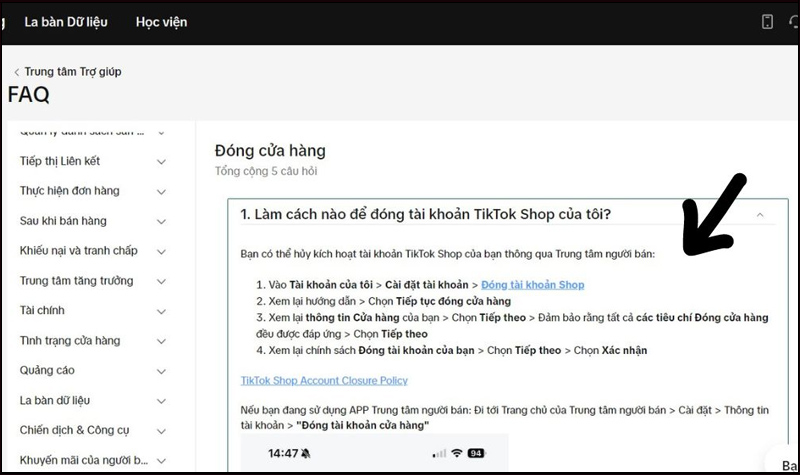This screenshot has width=800, height=475.
Task: Select Quảng cáo sidebar item
Action: 47,370
